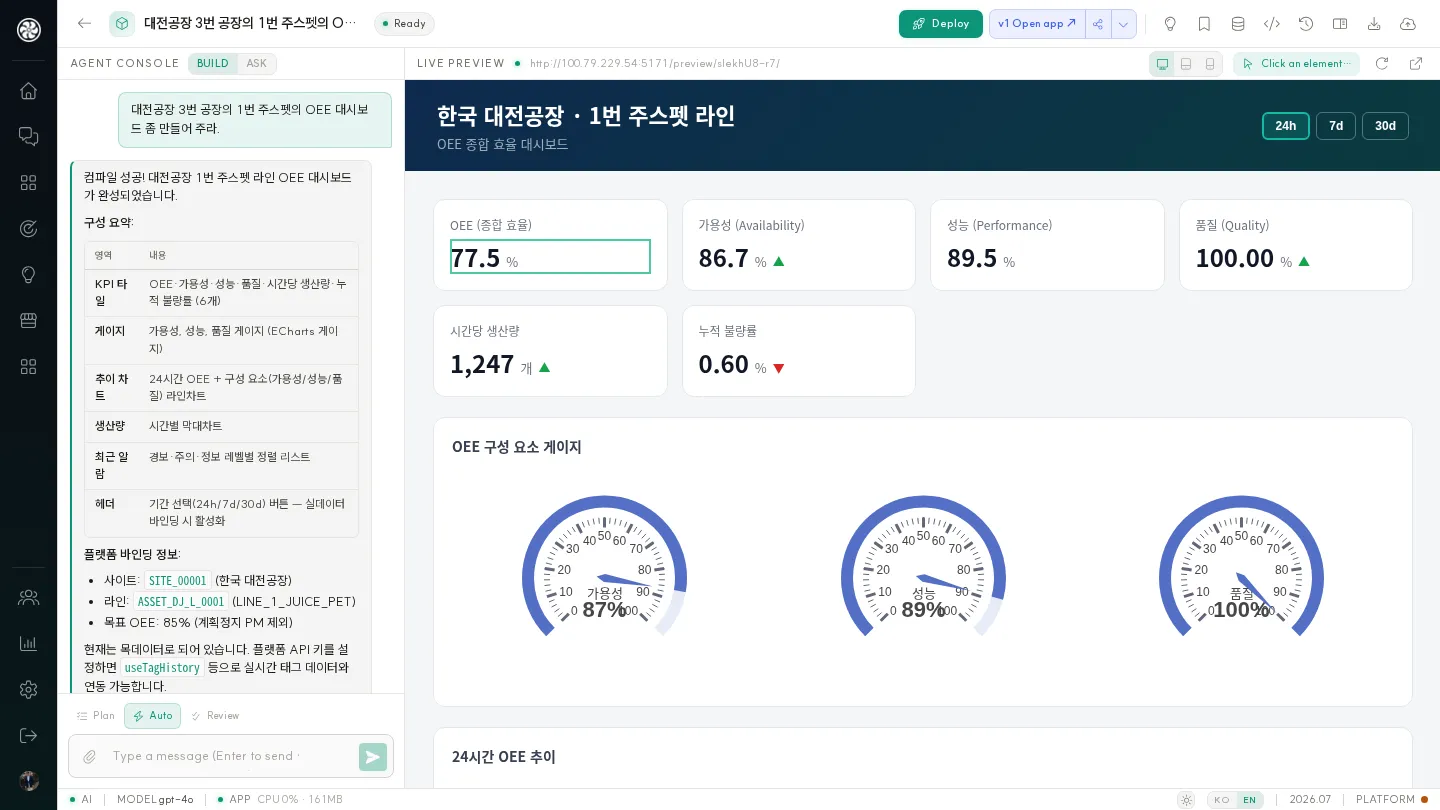Image resolution: width=1440 pixels, height=810 pixels.
Task: Click MODEL gpt-4o in status bar
Action: (x=155, y=800)
